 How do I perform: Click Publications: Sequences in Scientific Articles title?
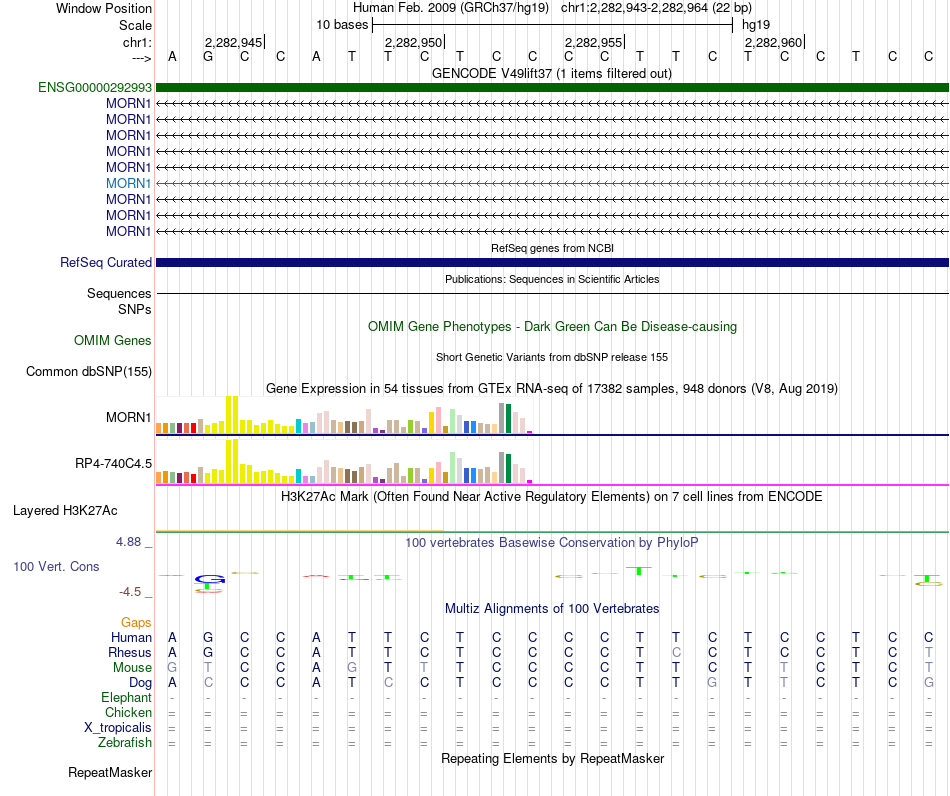point(552,279)
